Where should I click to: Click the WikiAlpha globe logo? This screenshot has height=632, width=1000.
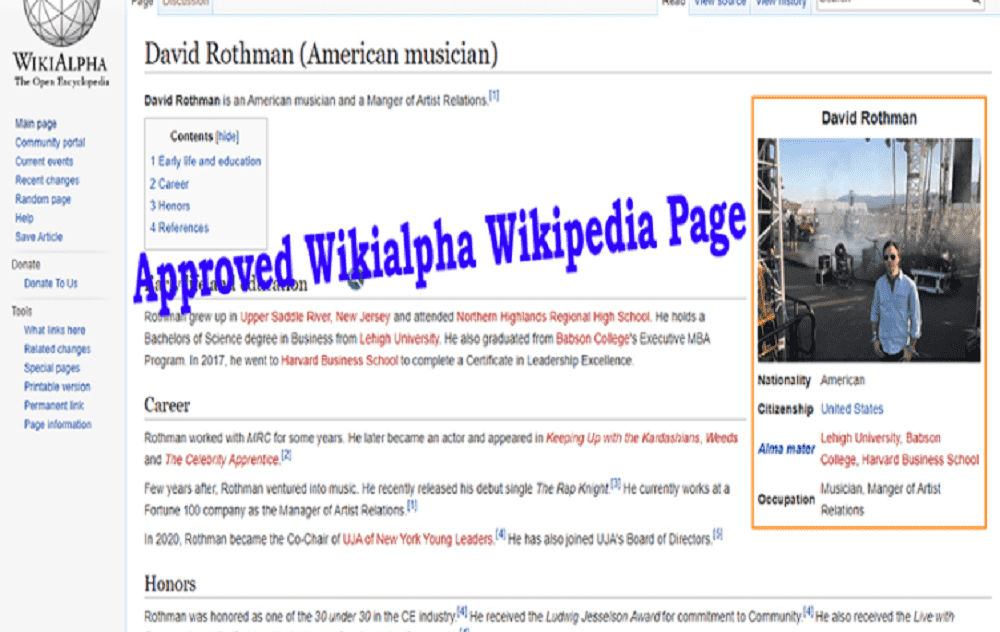pyautogui.click(x=62, y=22)
